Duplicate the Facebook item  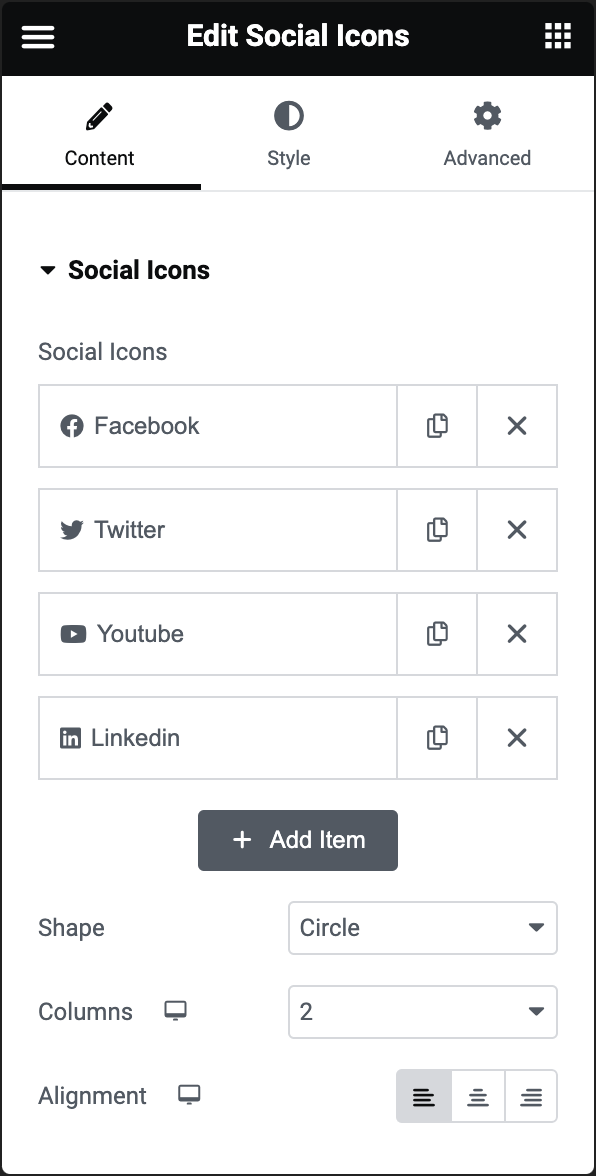coord(437,425)
